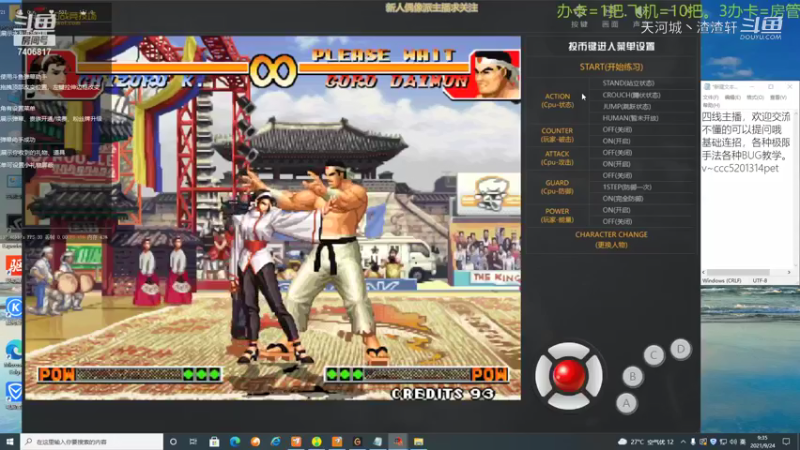
Task: Open Notepad 查看(V) menu
Action: (x=778, y=97)
